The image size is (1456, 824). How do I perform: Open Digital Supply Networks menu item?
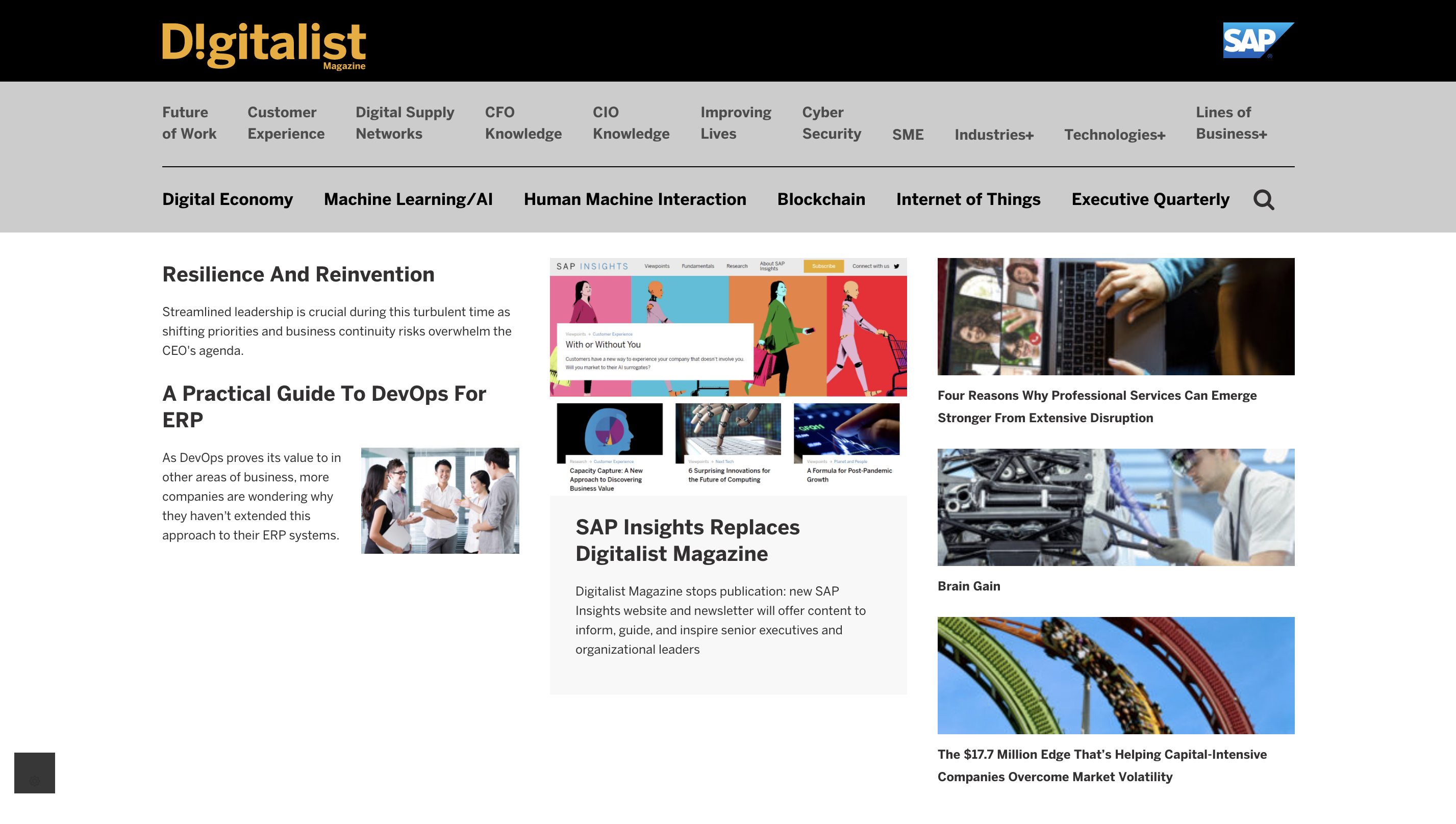tap(405, 123)
